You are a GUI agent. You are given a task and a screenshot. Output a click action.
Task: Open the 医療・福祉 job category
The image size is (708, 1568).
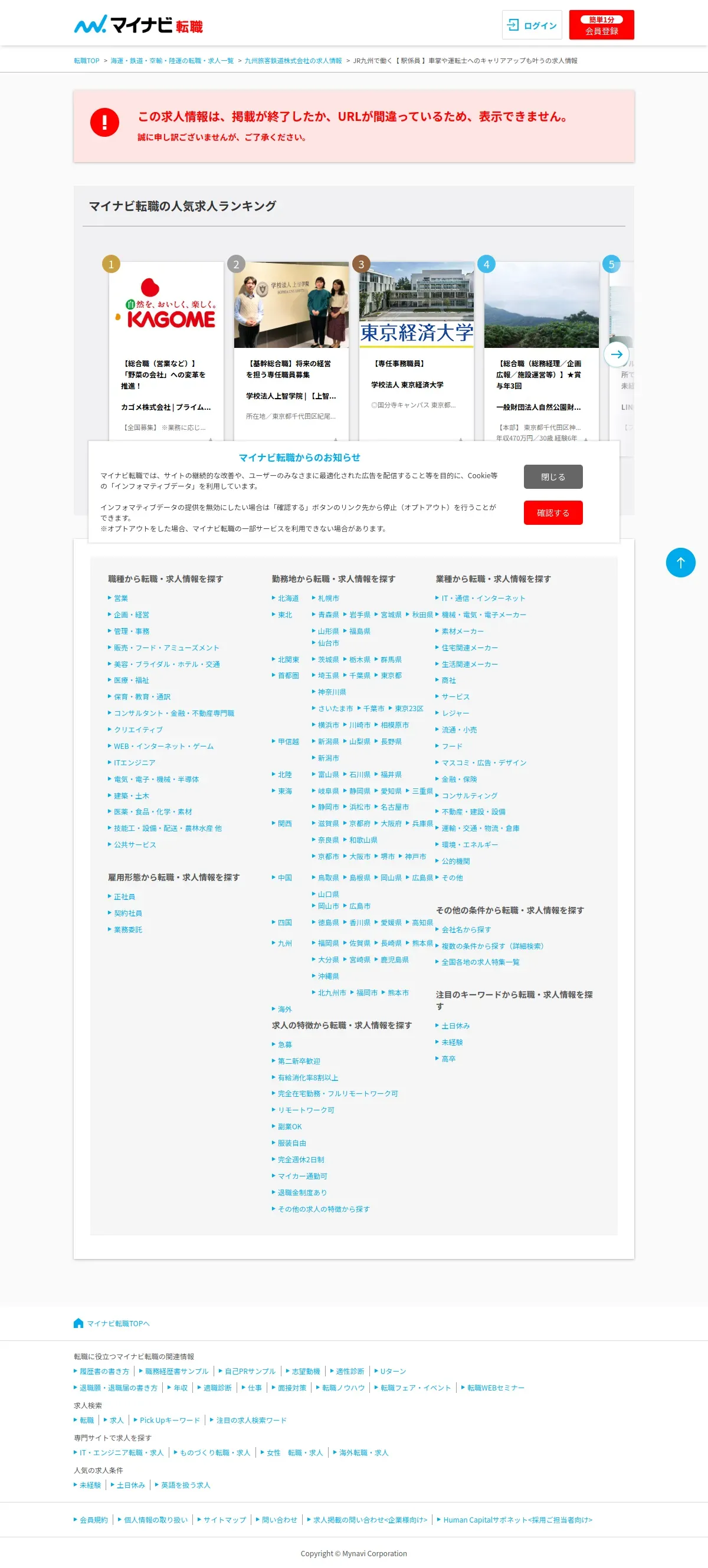131,681
